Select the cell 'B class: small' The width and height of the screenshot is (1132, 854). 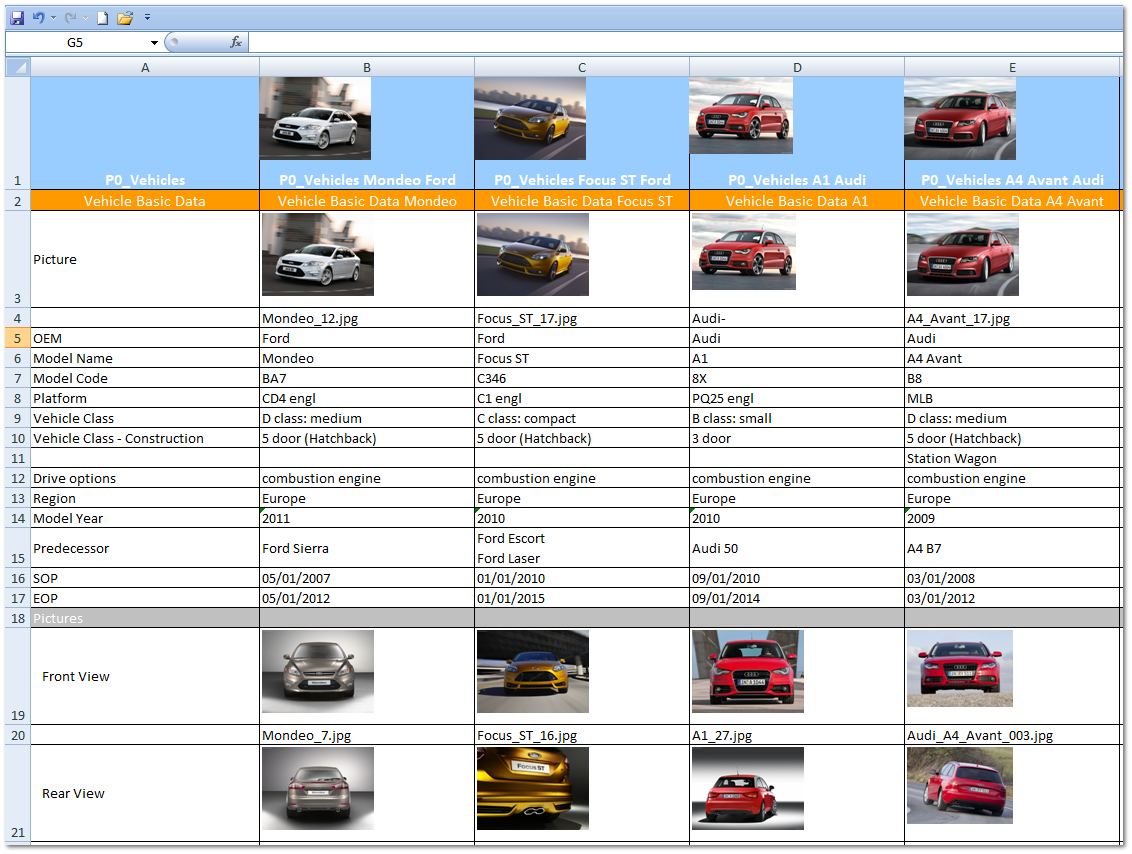click(x=797, y=419)
